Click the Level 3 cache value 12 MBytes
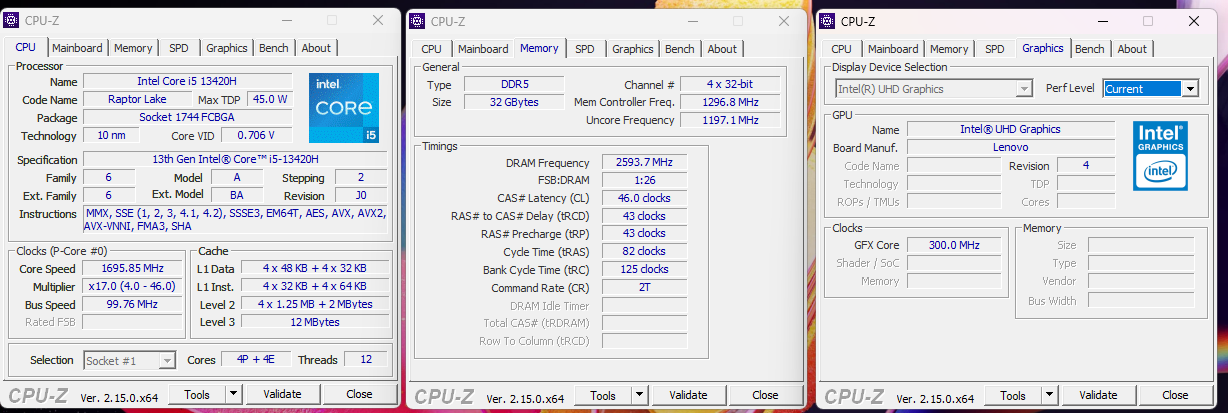The width and height of the screenshot is (1228, 413). (x=315, y=322)
